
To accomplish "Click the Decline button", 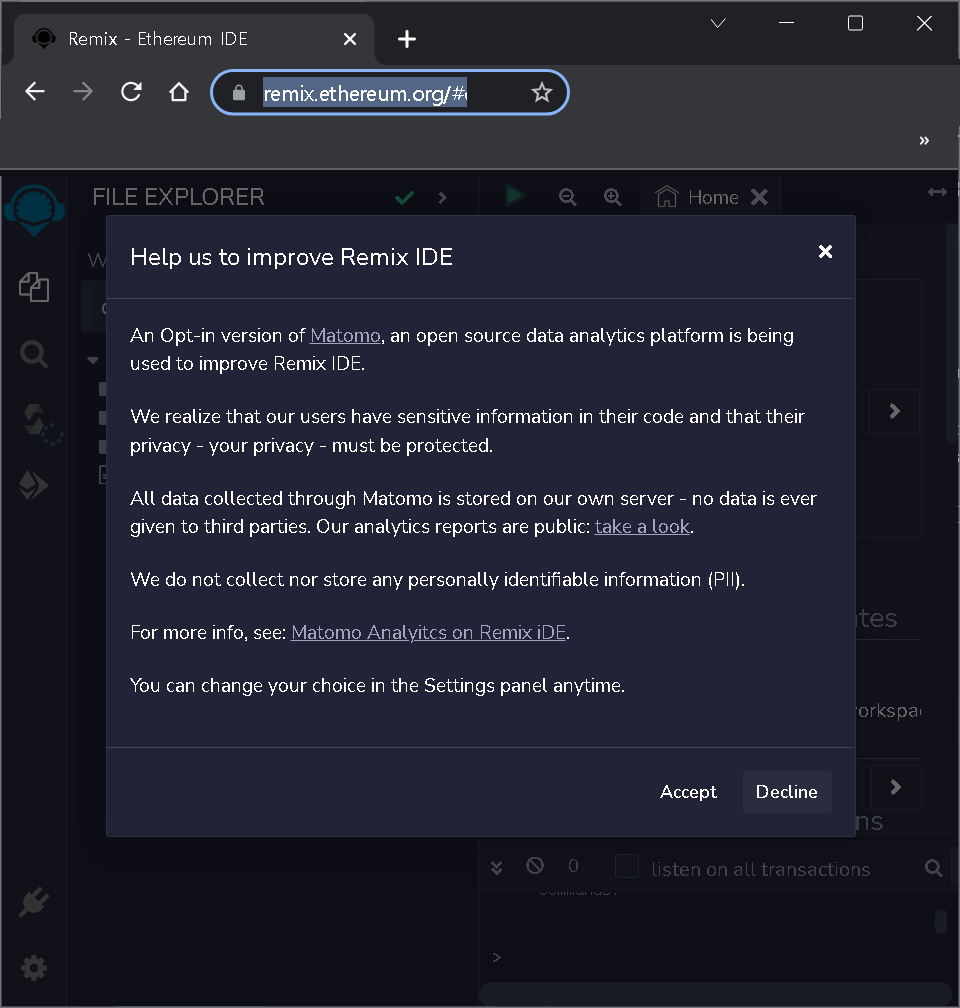I will coord(786,792).
